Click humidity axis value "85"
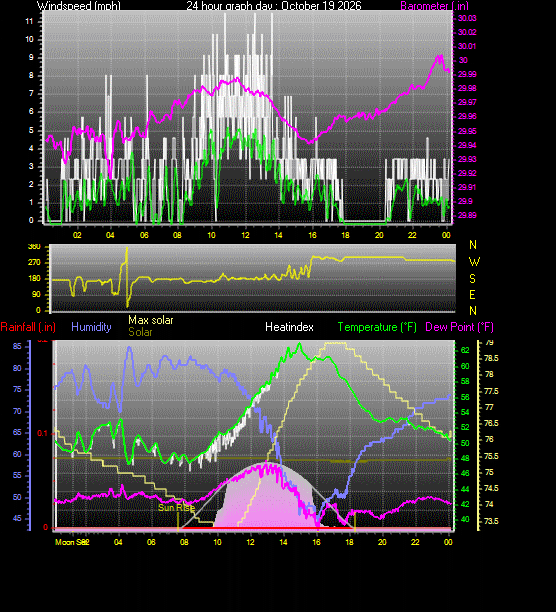 pyautogui.click(x=17, y=346)
